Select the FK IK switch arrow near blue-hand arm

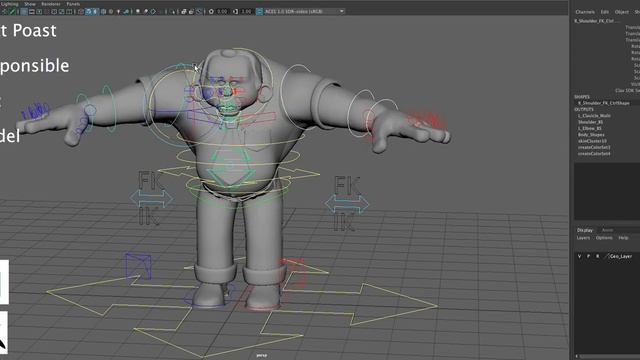(x=151, y=199)
